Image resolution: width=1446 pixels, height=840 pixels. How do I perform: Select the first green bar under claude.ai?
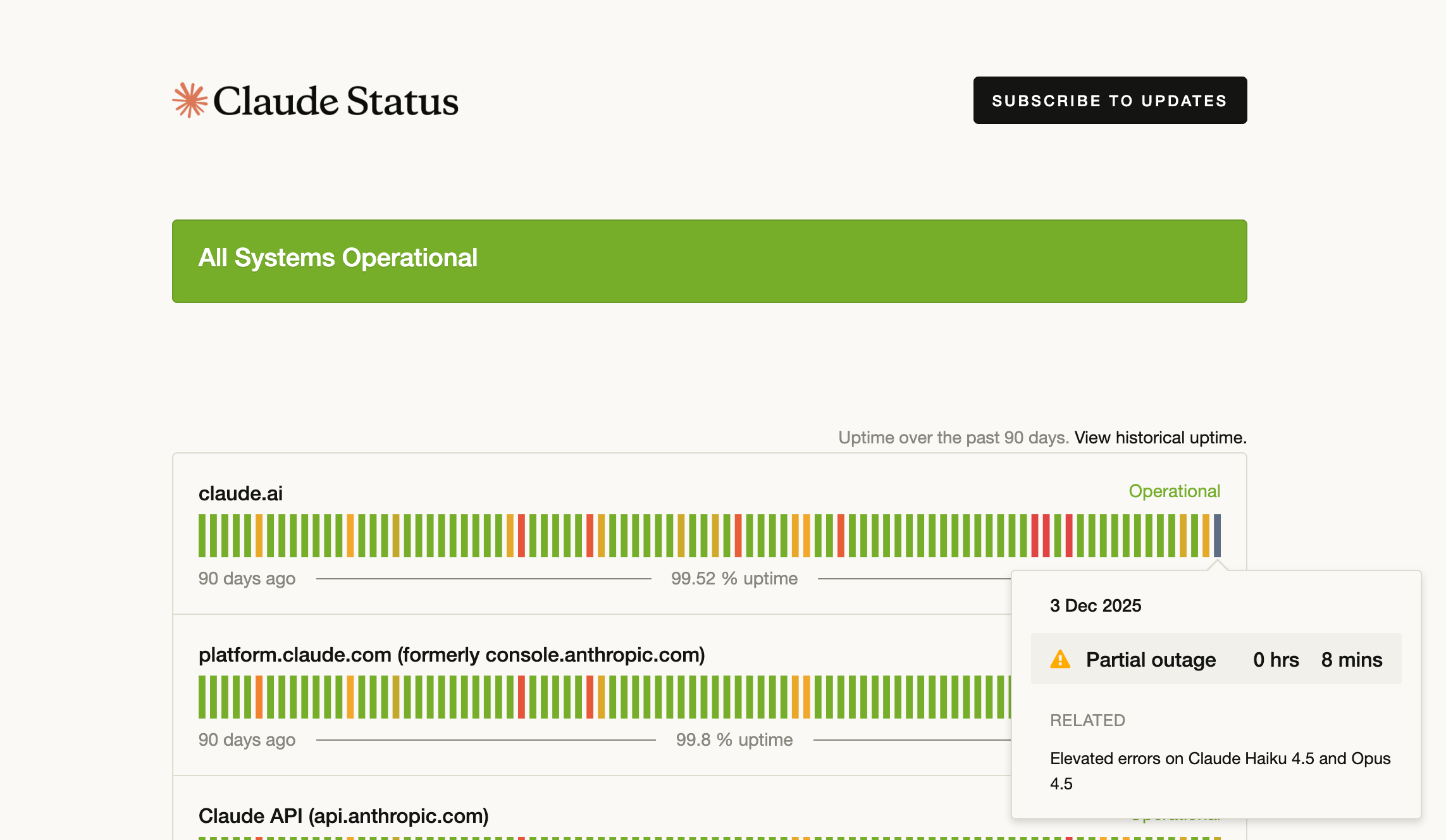tap(202, 536)
